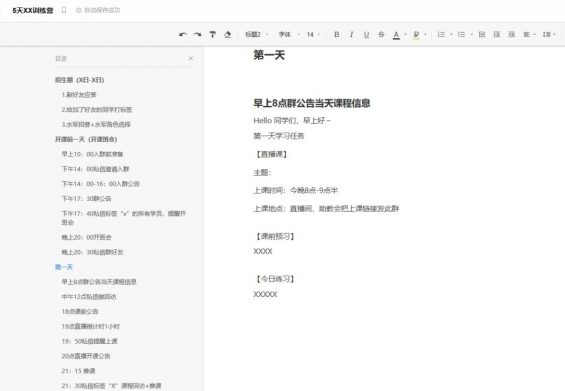The height and width of the screenshot is (391, 565).
Task: Expand bulleted list style options arrow
Action: point(471,35)
